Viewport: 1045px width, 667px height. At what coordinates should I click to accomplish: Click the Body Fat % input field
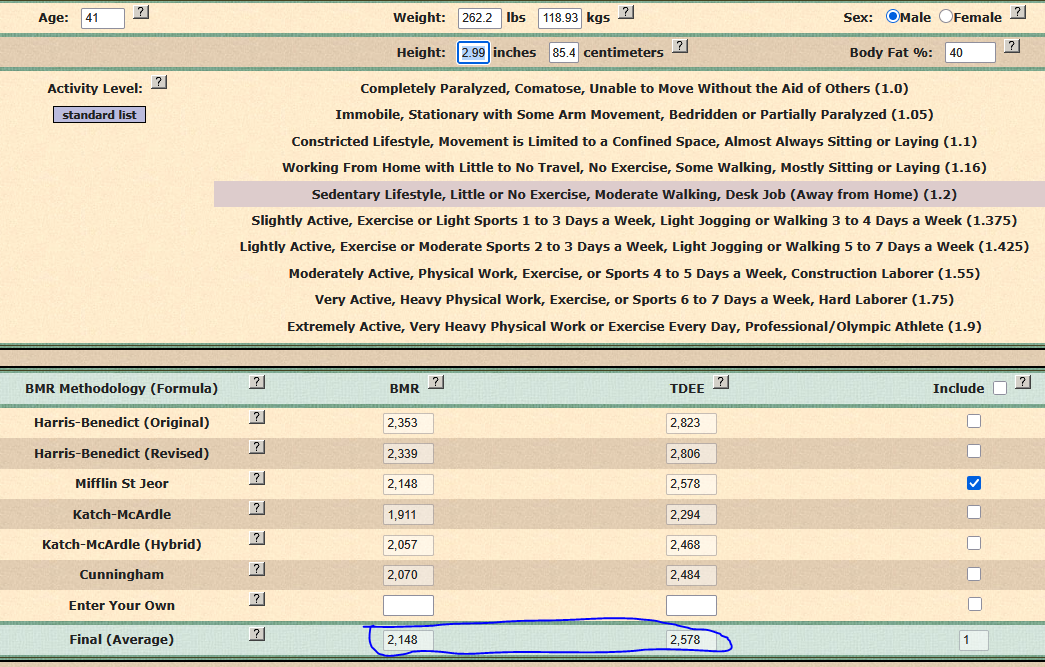point(970,53)
